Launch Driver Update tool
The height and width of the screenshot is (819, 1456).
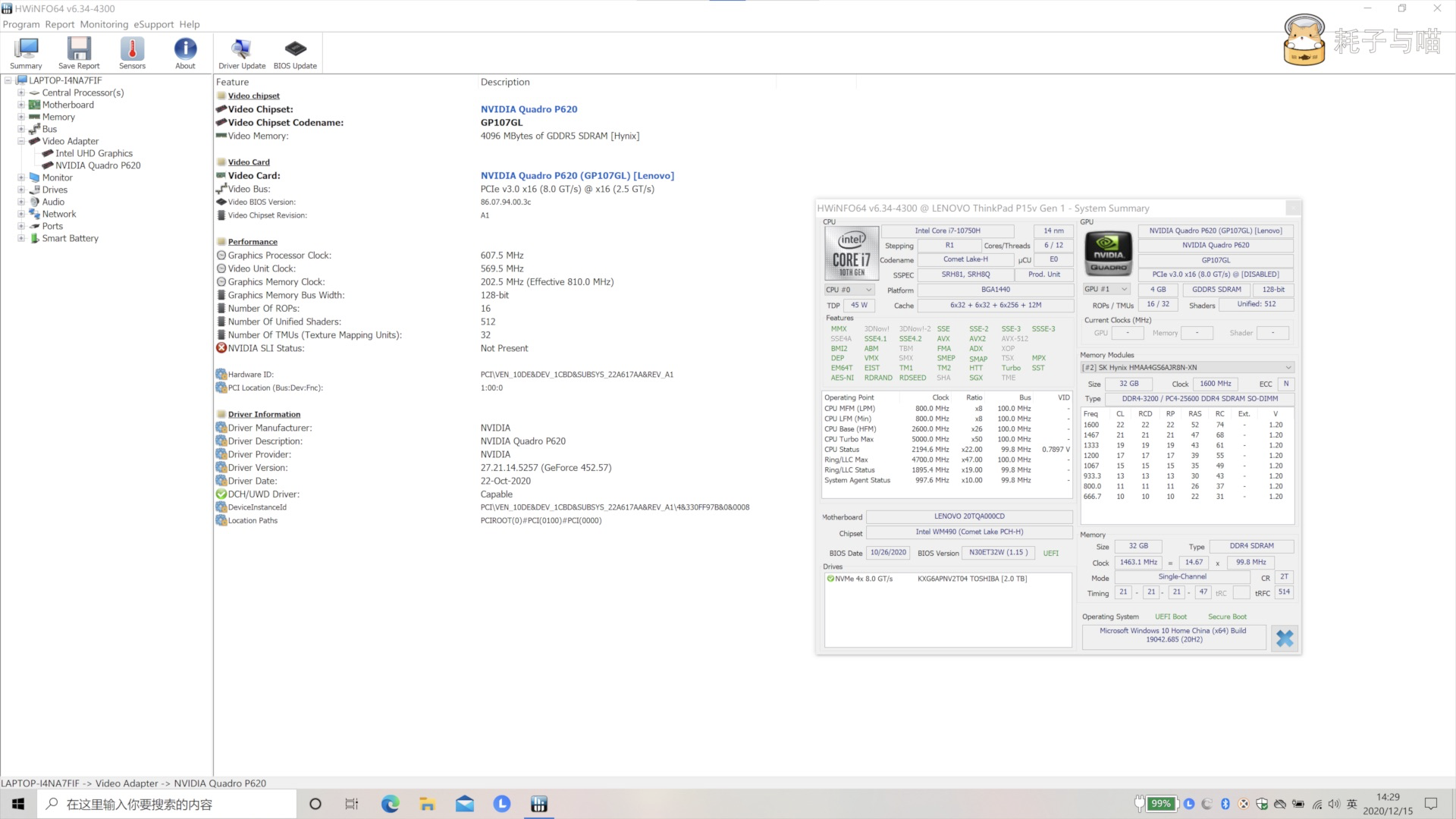[x=242, y=54]
